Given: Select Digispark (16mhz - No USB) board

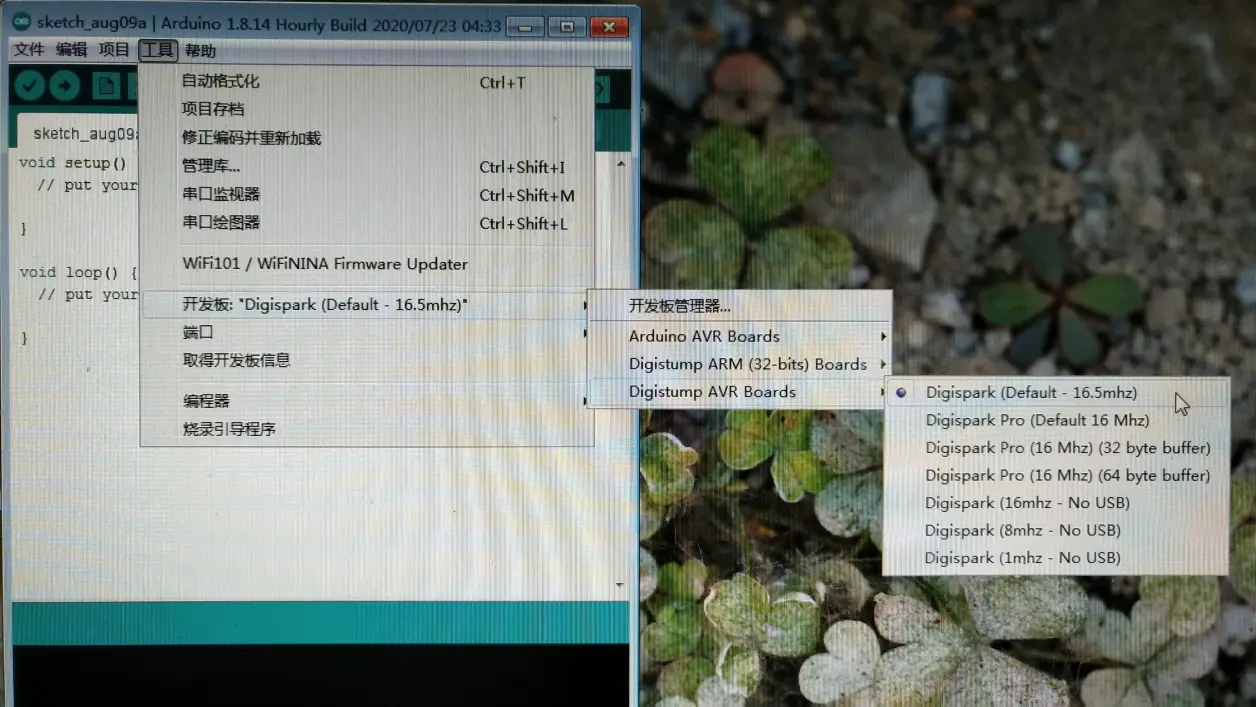Looking at the screenshot, I should pos(1056,503).
